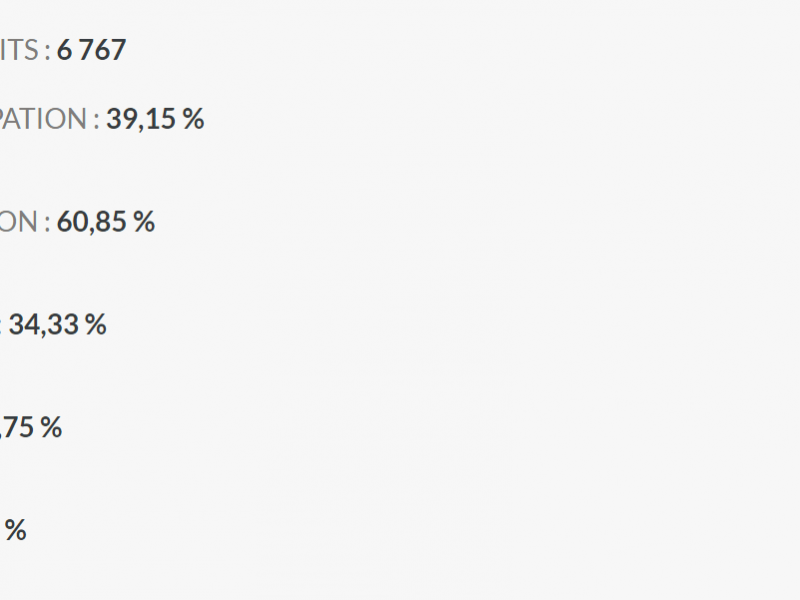Click the 767 portion of the number
Screen dimensions: 800x600
click(102, 50)
